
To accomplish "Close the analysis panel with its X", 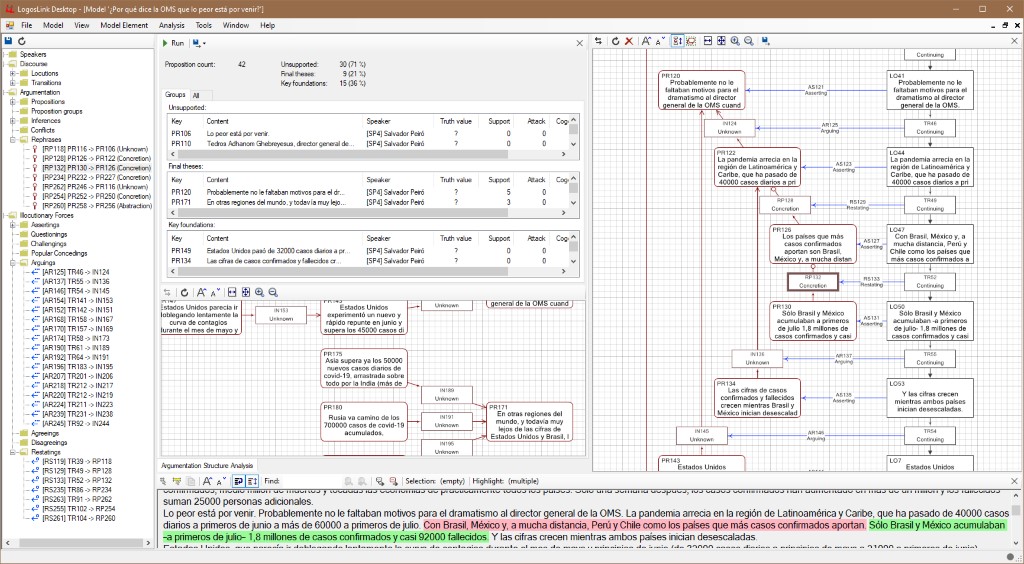I will pos(579,43).
